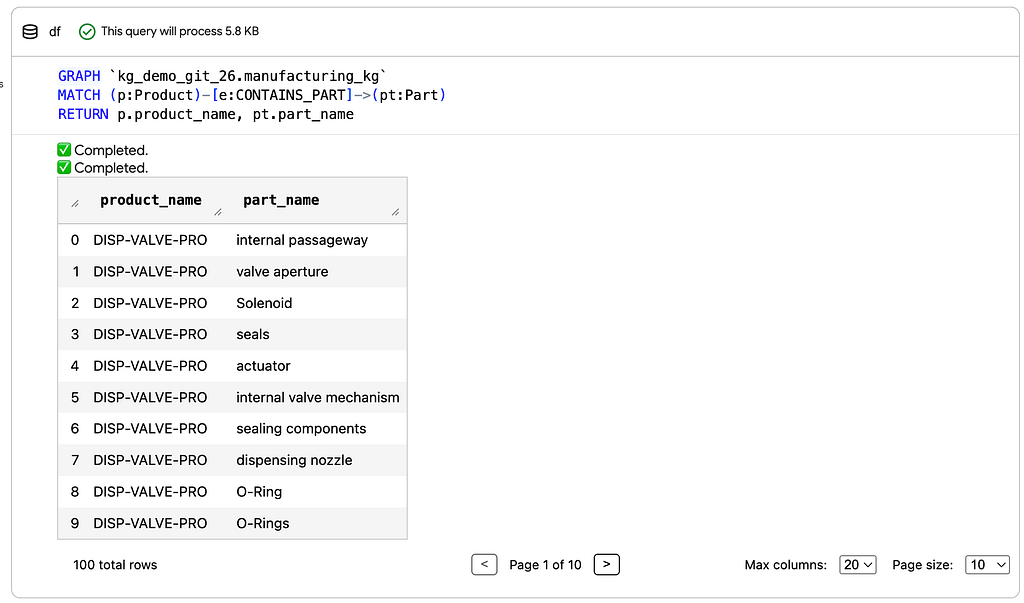This screenshot has width=1024, height=603.
Task: Click DISP-VALVE-PRO in row 4
Action: click(150, 366)
